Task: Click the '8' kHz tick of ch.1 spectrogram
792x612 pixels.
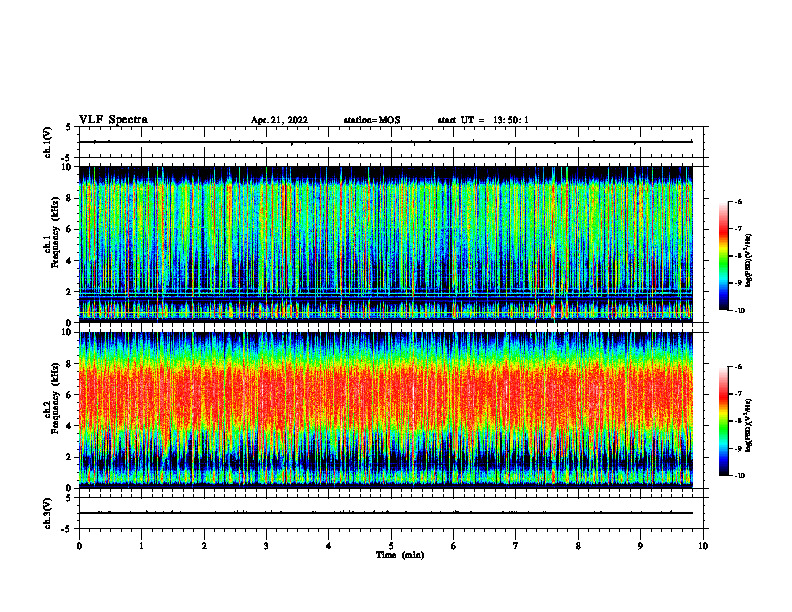Action: coord(69,198)
